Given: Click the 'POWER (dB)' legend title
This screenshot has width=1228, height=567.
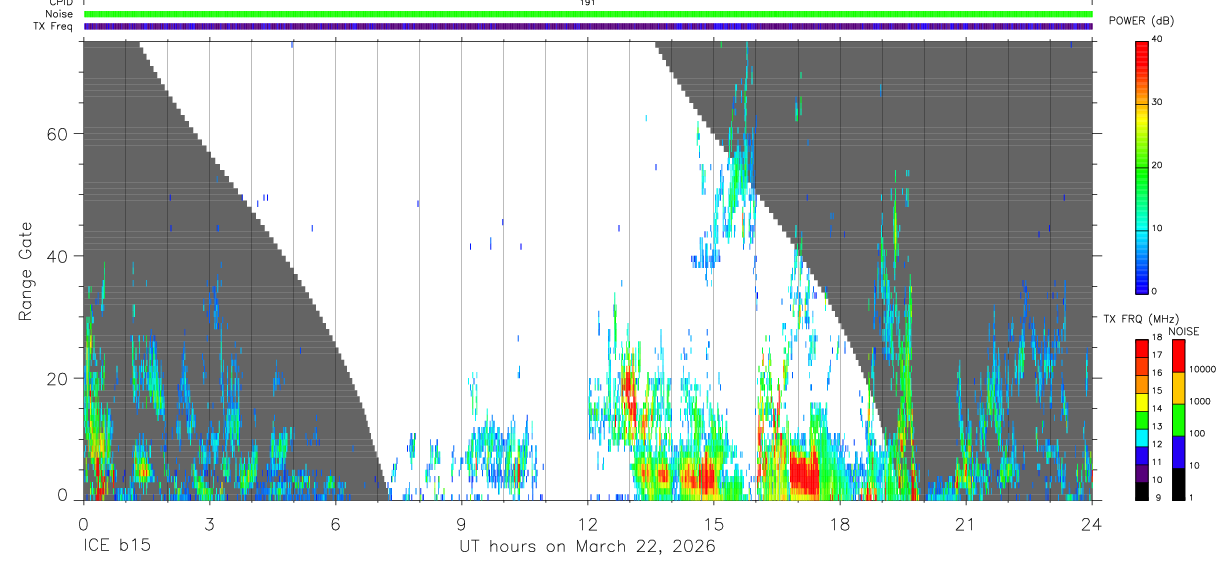Looking at the screenshot, I should point(1143,20).
